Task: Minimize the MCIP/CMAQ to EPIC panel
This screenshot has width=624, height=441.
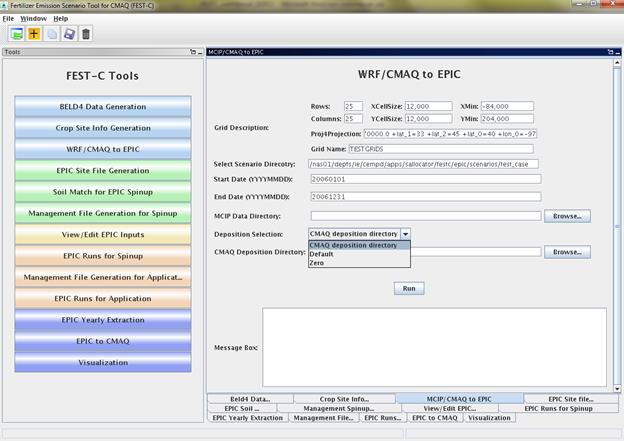Action: pyautogui.click(x=618, y=52)
